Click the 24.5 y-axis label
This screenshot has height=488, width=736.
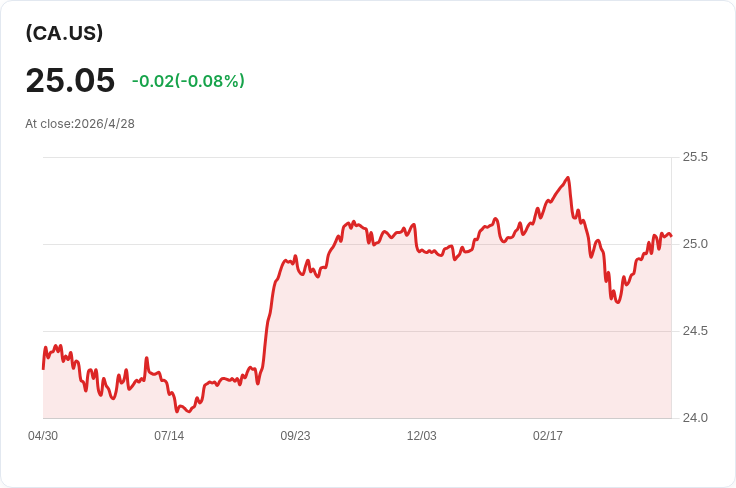695,331
